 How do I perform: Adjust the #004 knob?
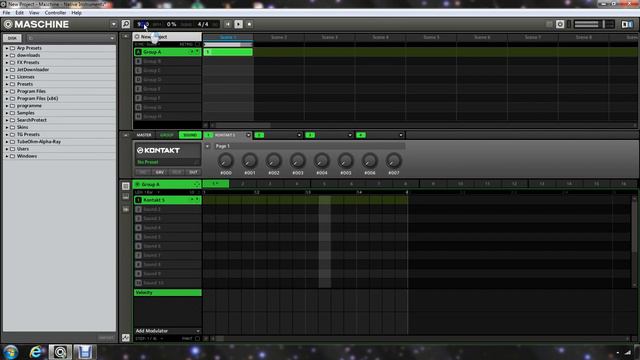(322, 161)
